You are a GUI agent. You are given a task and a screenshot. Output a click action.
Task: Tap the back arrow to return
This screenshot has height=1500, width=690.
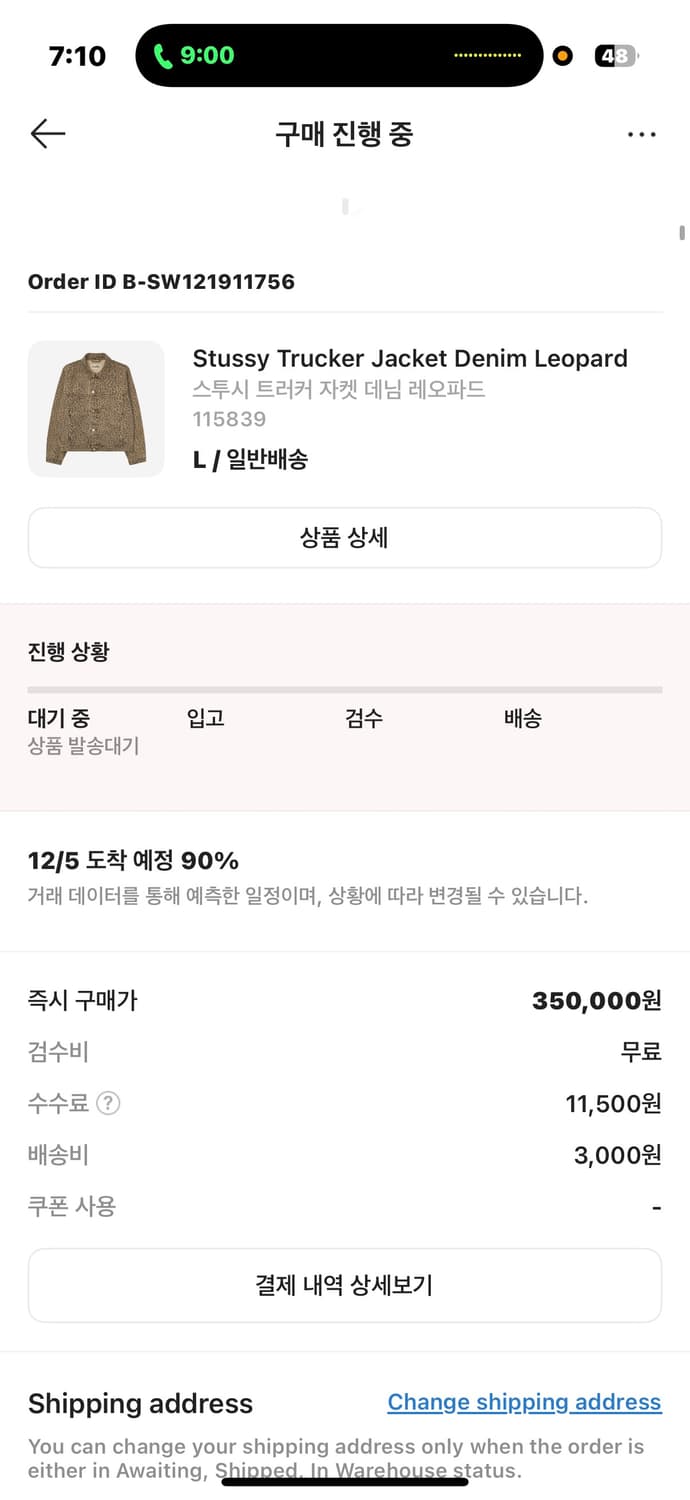(47, 133)
